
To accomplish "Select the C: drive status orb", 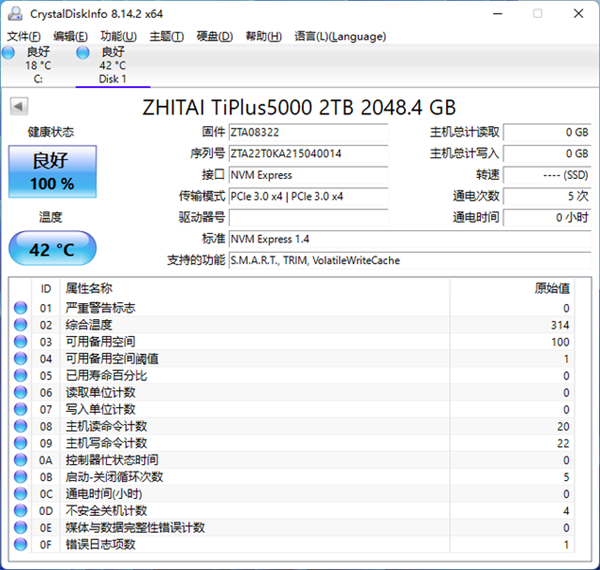I will point(9,52).
